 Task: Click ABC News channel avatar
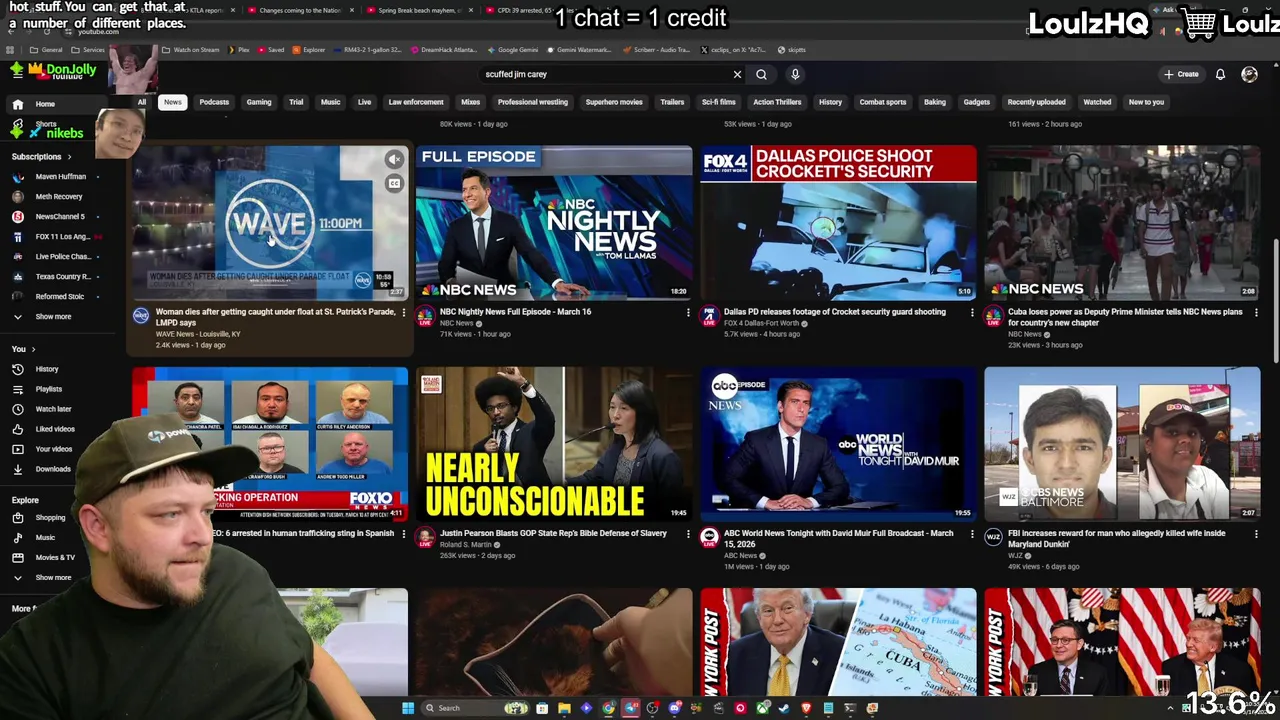pyautogui.click(x=709, y=537)
